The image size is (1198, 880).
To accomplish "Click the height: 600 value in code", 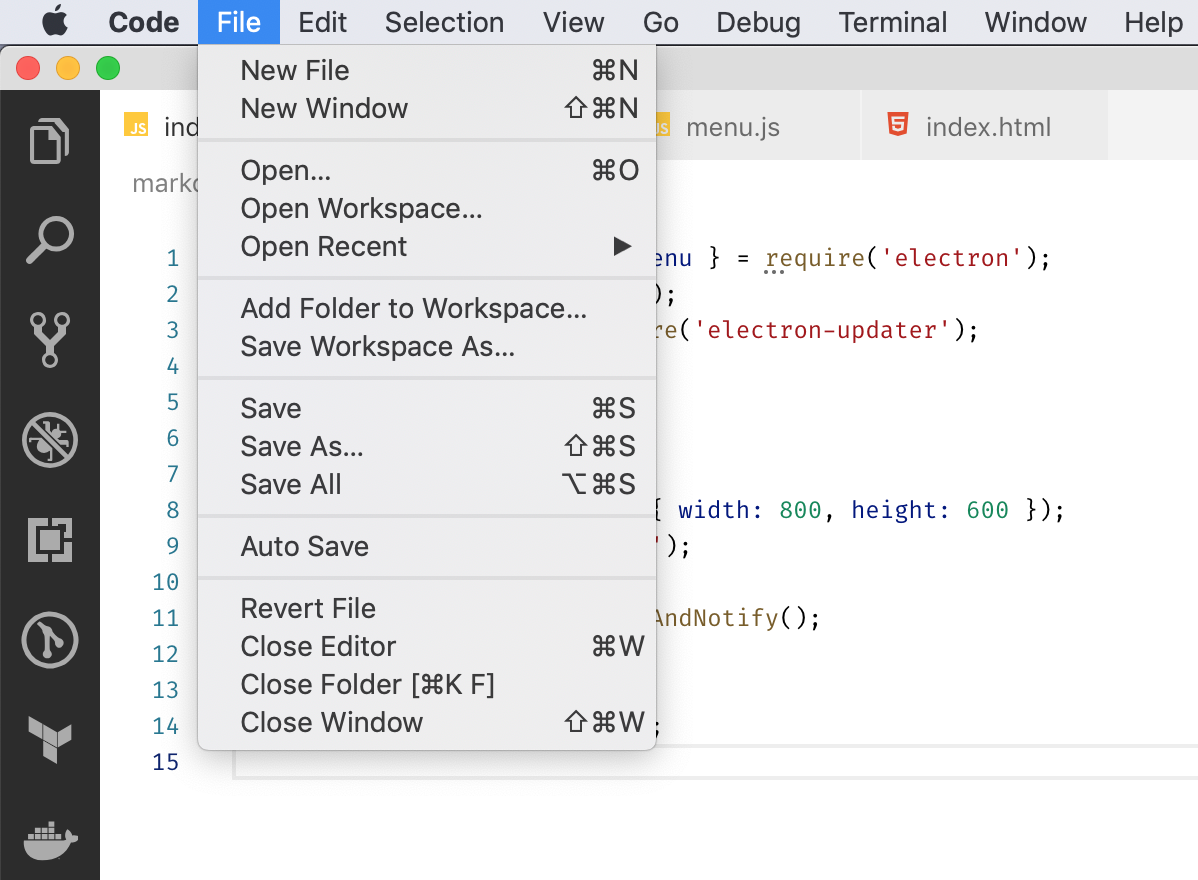I will 930,510.
